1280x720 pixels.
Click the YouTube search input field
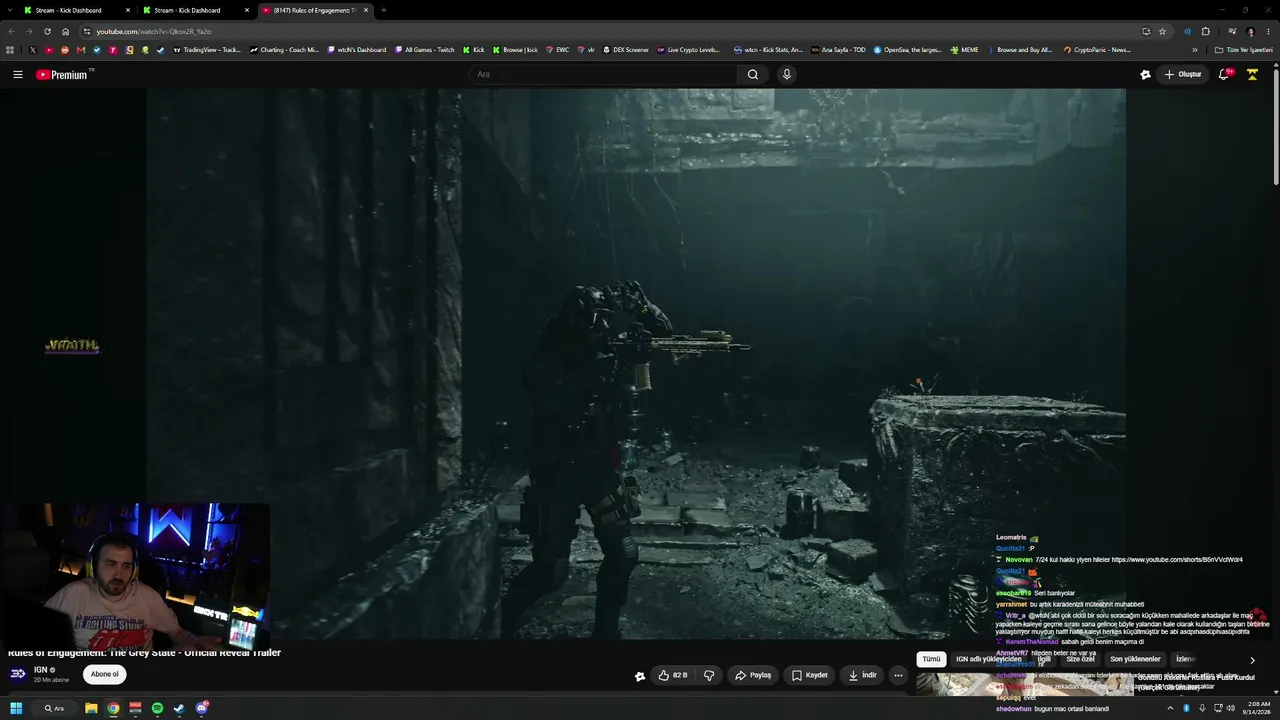click(x=604, y=74)
